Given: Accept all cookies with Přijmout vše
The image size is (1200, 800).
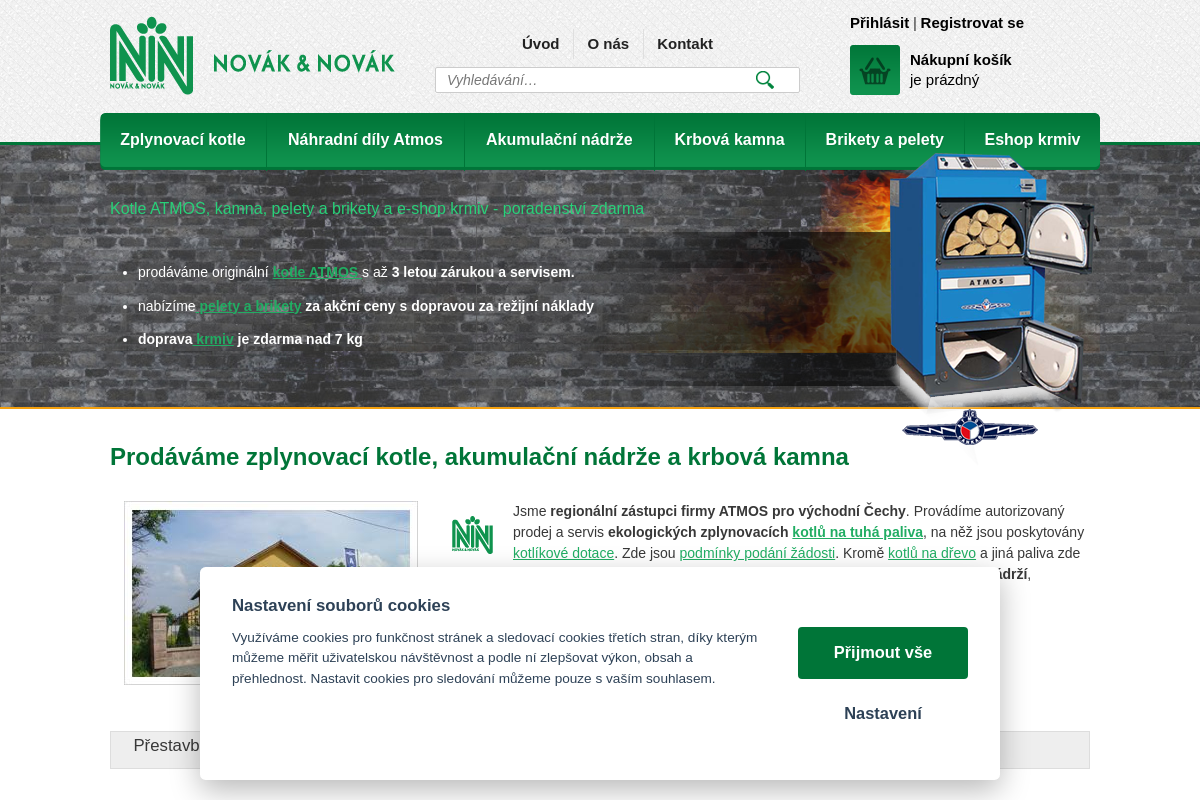Looking at the screenshot, I should pyautogui.click(x=883, y=653).
